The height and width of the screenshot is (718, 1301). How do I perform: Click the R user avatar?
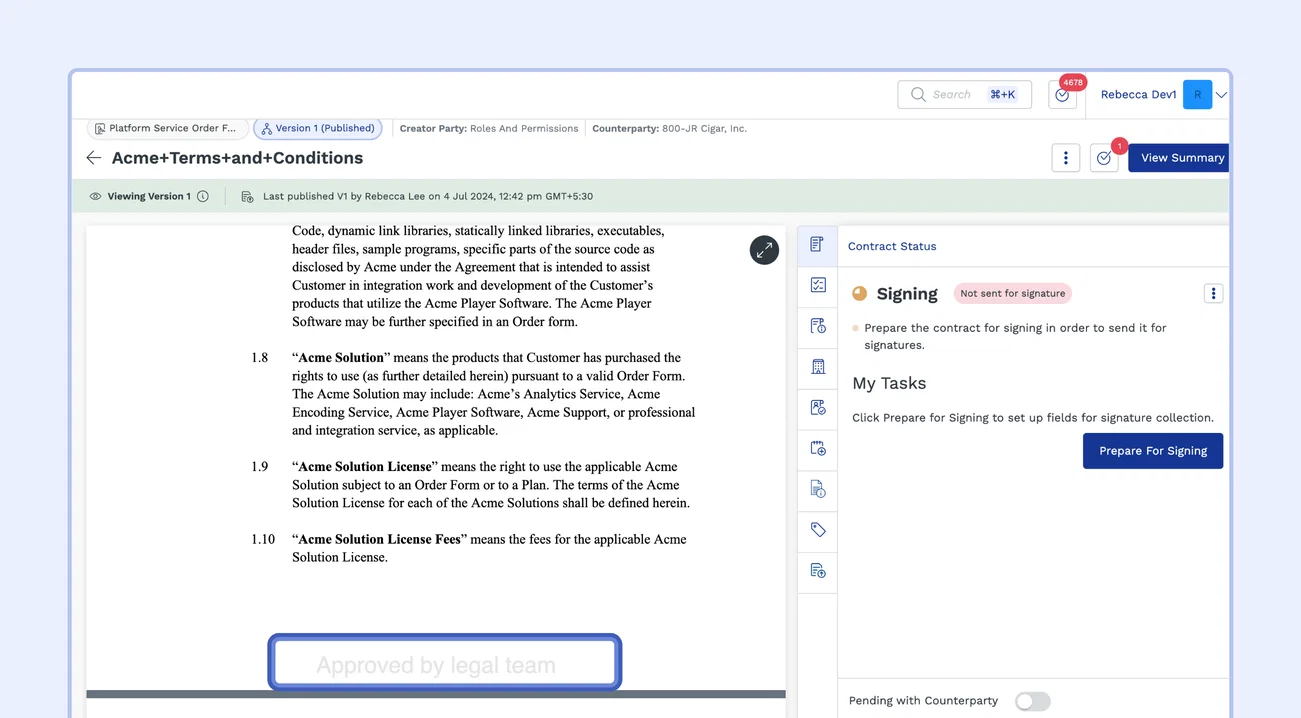[1197, 95]
